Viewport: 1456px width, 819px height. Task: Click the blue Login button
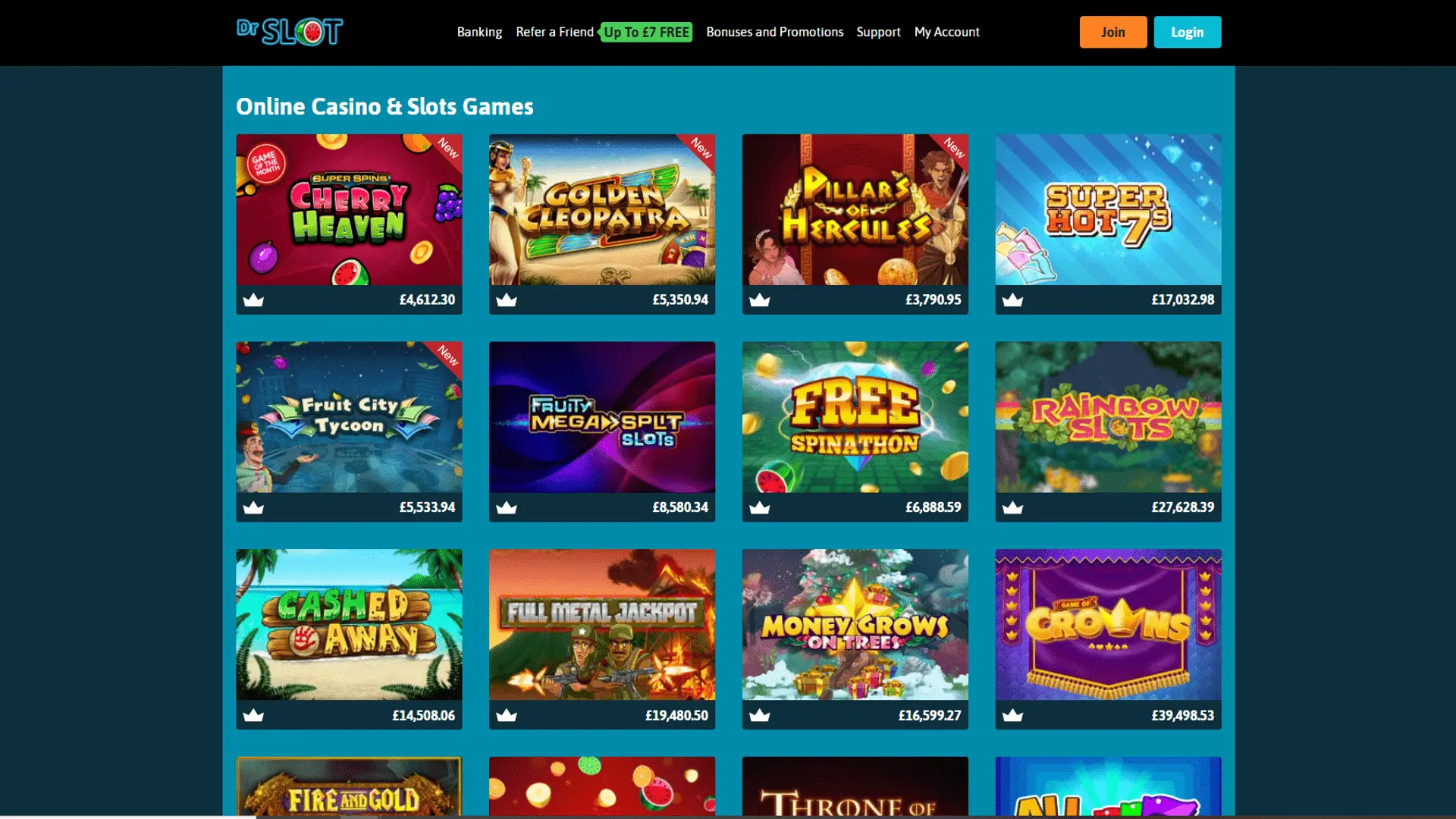[1188, 32]
